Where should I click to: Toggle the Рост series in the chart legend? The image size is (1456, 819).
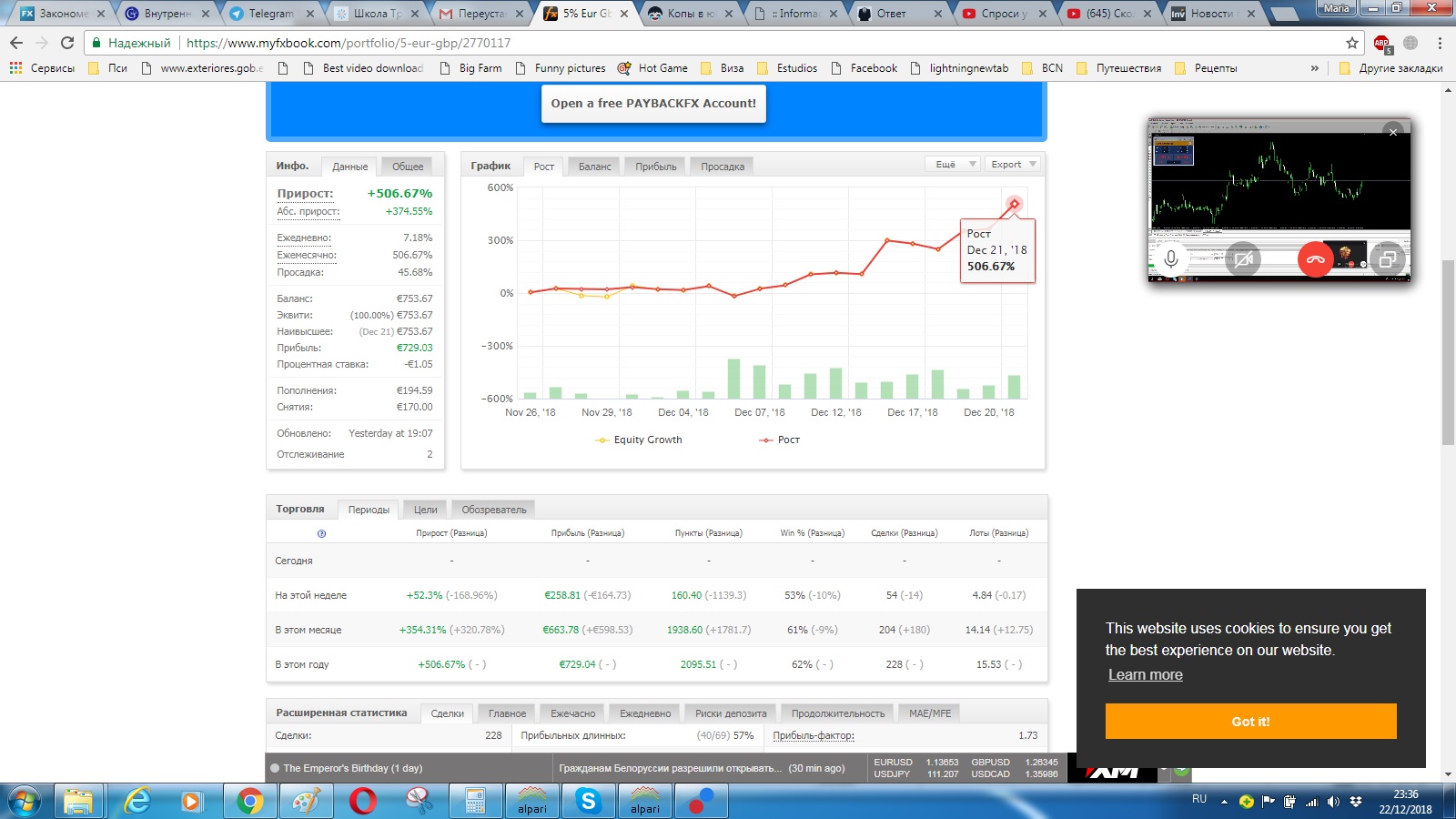779,440
